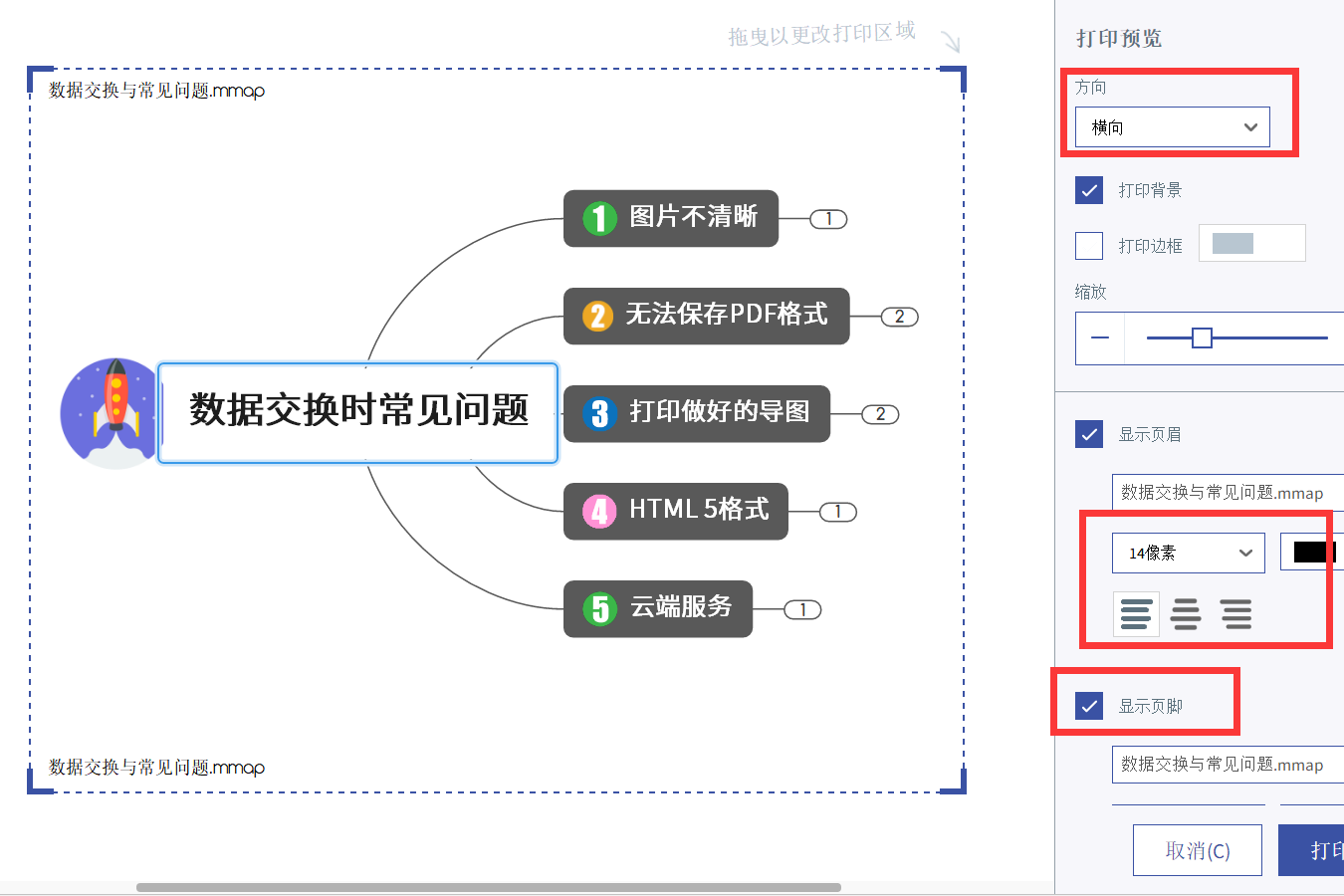Click the zoom slider handle
This screenshot has height=896, width=1344.
(x=1202, y=338)
